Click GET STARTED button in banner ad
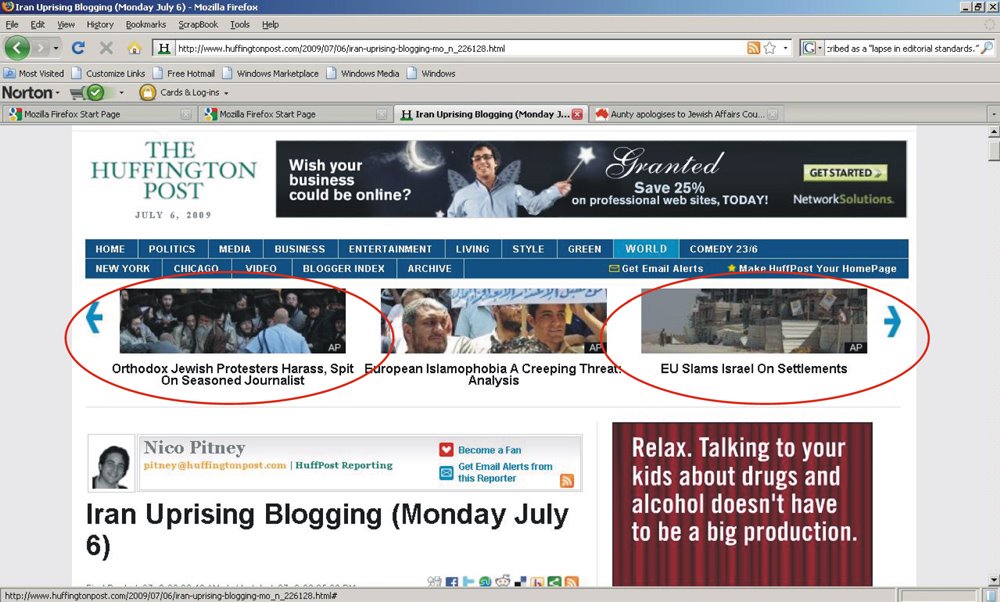The width and height of the screenshot is (1000, 602). [x=844, y=173]
